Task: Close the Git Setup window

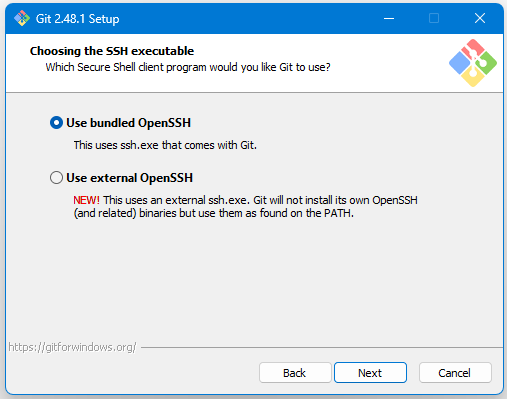Action: point(480,18)
